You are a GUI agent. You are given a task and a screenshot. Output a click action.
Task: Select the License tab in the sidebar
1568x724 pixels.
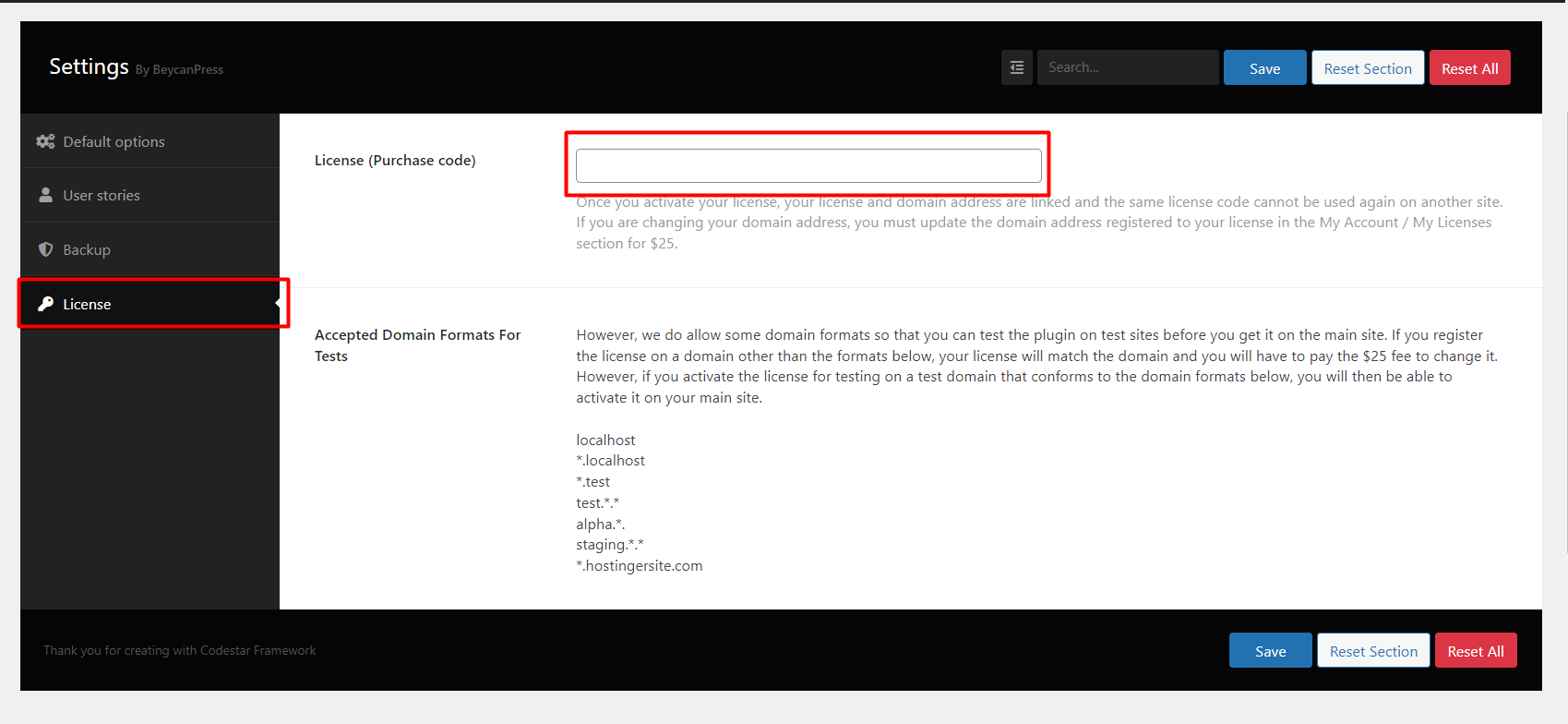87,304
